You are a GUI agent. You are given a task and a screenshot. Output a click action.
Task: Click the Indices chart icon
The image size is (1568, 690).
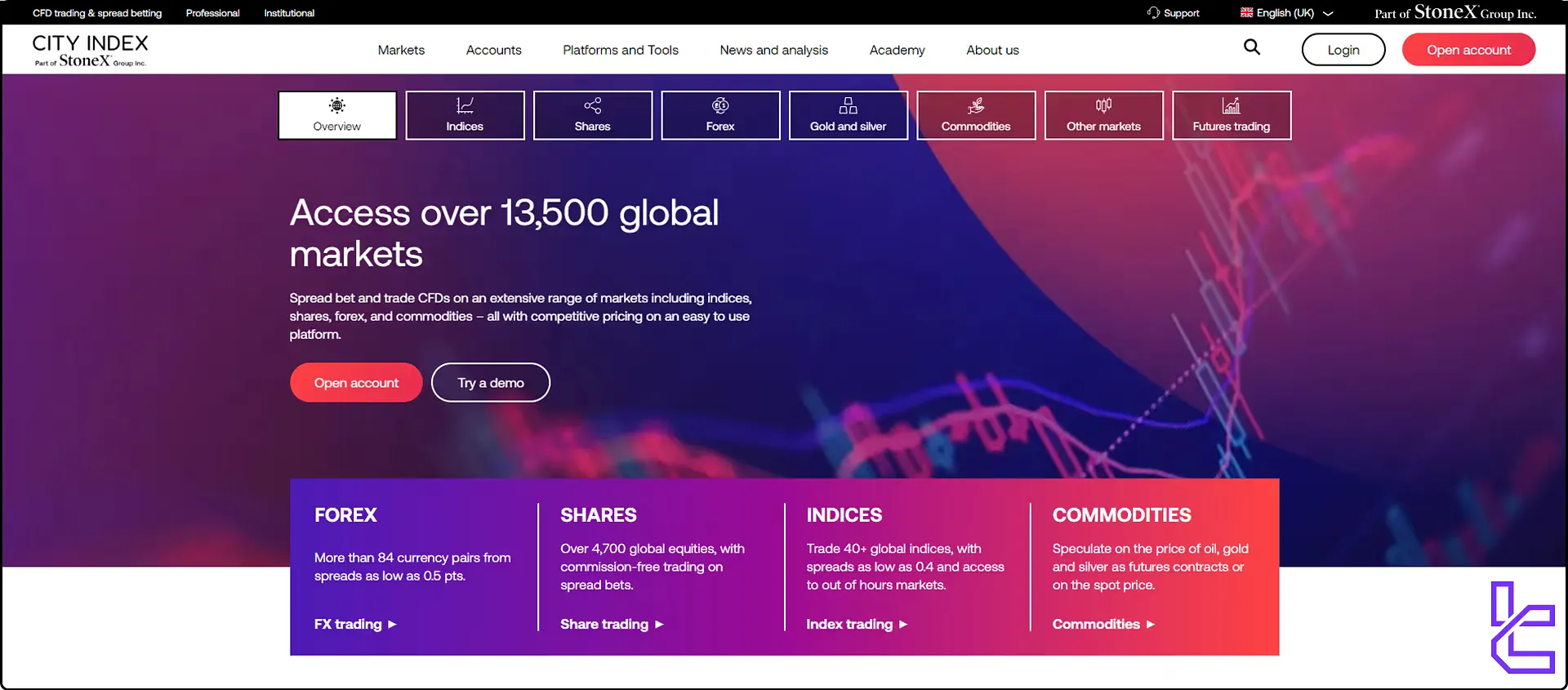465,105
